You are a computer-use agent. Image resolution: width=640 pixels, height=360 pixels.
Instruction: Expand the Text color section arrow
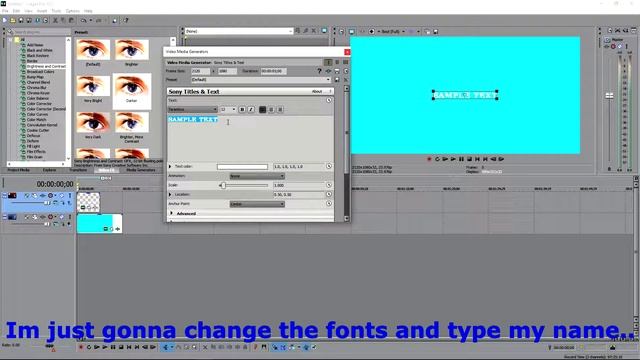(x=170, y=167)
